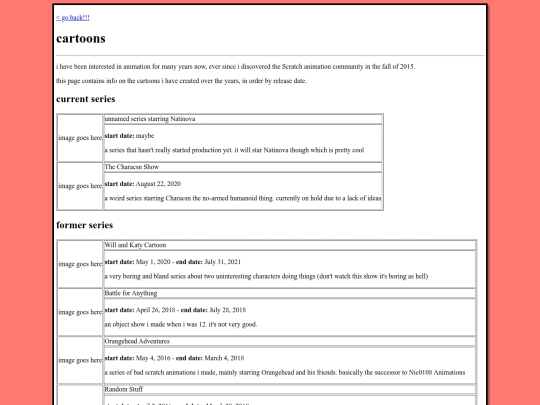
Task: Select the 'cartoons' page heading
Action: [x=81, y=38]
